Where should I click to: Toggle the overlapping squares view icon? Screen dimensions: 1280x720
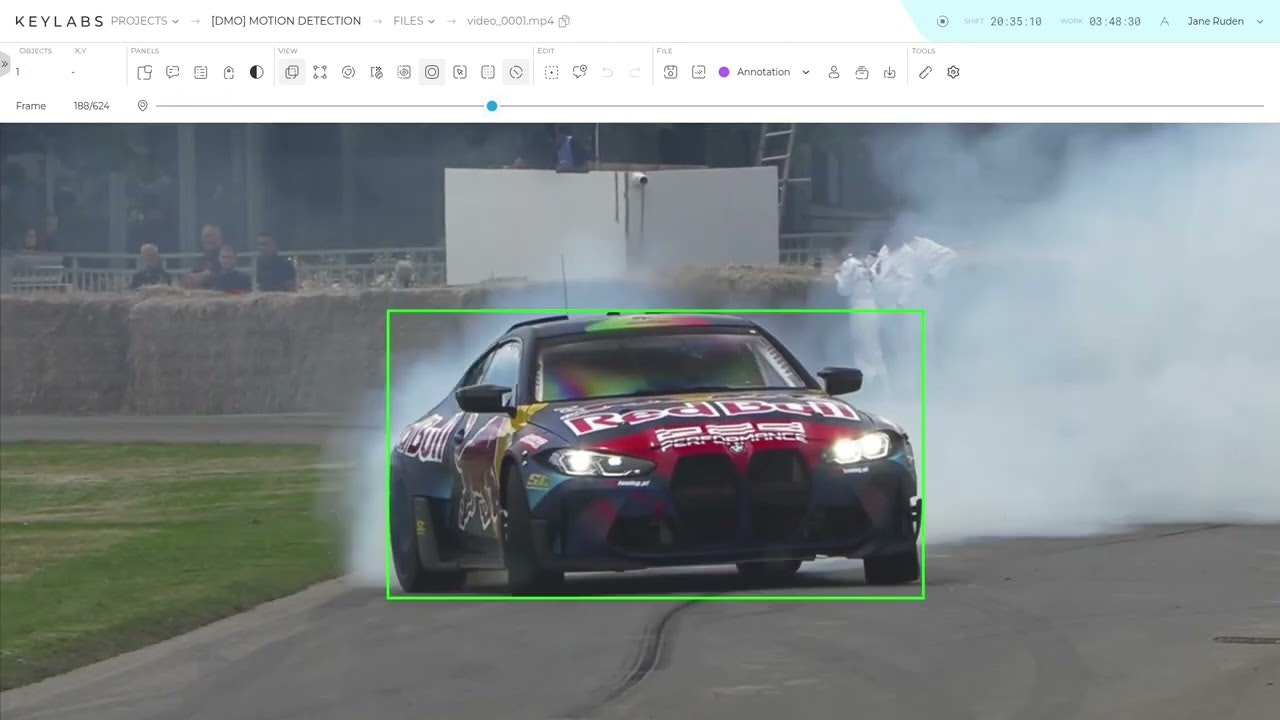[x=292, y=72]
